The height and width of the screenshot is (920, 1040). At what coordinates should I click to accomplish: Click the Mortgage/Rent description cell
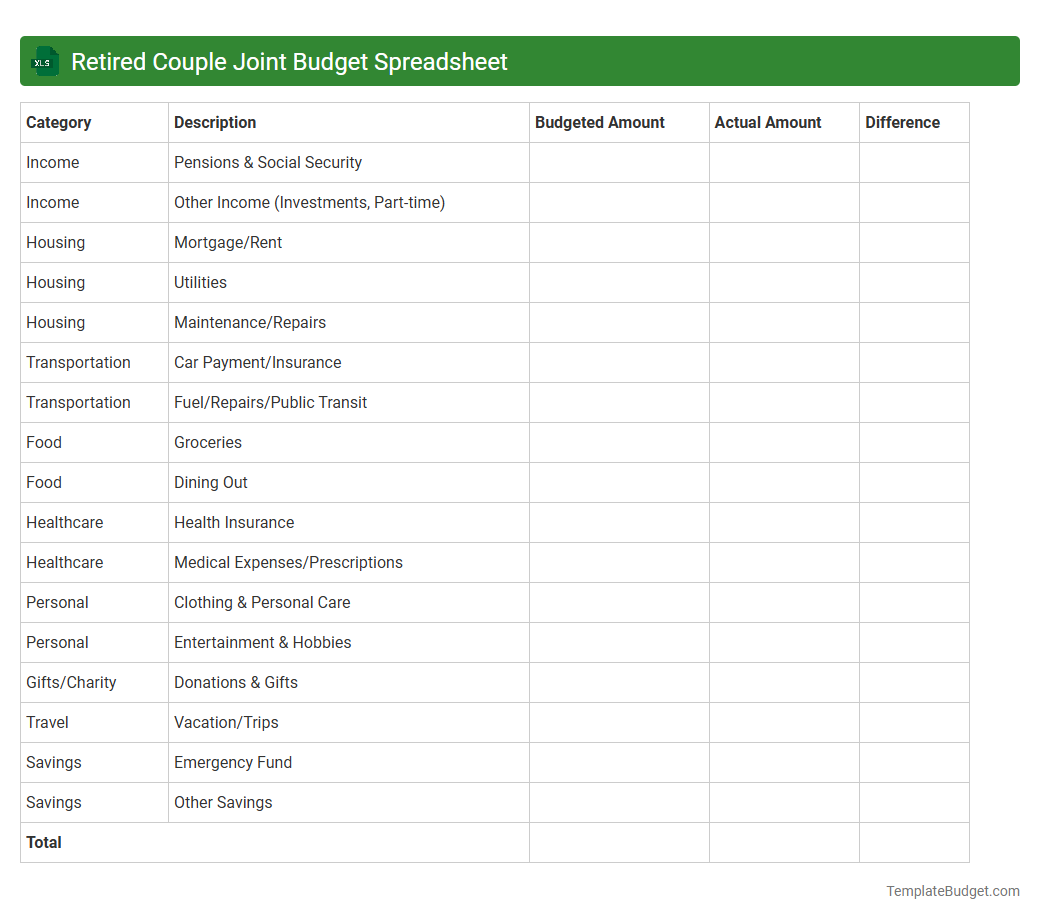227,242
